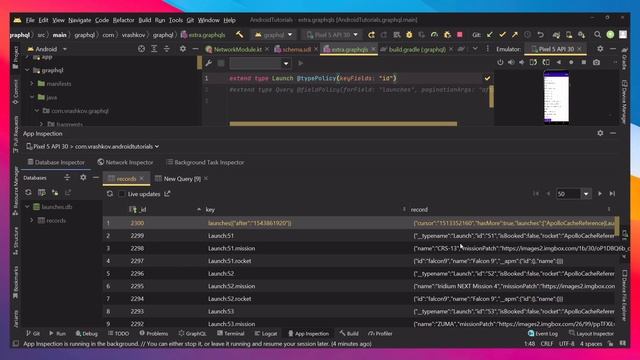Viewport: 640px width, 360px height.
Task: Click Keep database connections open icon
Action: 55,192
